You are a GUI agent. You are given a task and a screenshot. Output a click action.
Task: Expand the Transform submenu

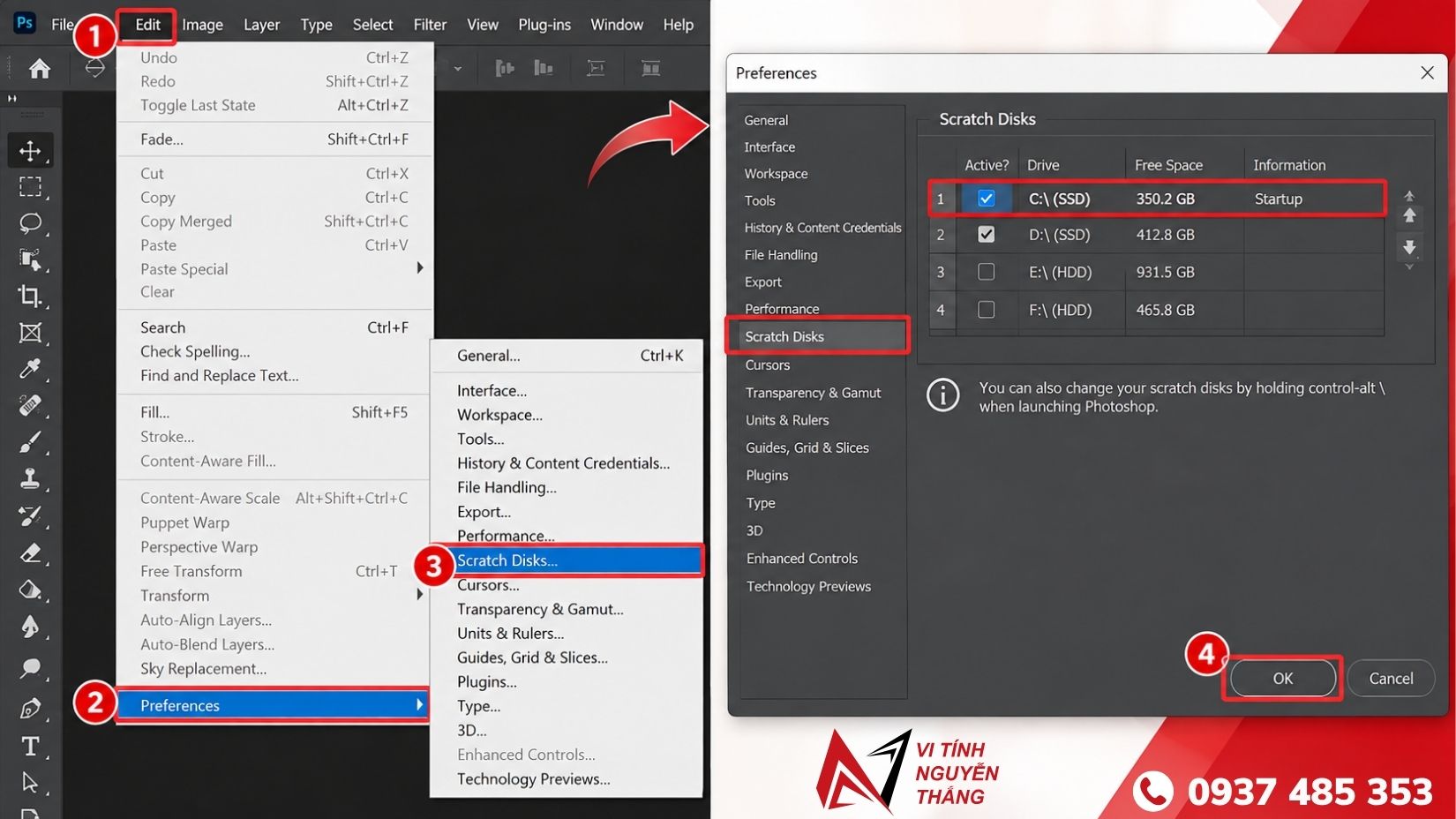274,596
